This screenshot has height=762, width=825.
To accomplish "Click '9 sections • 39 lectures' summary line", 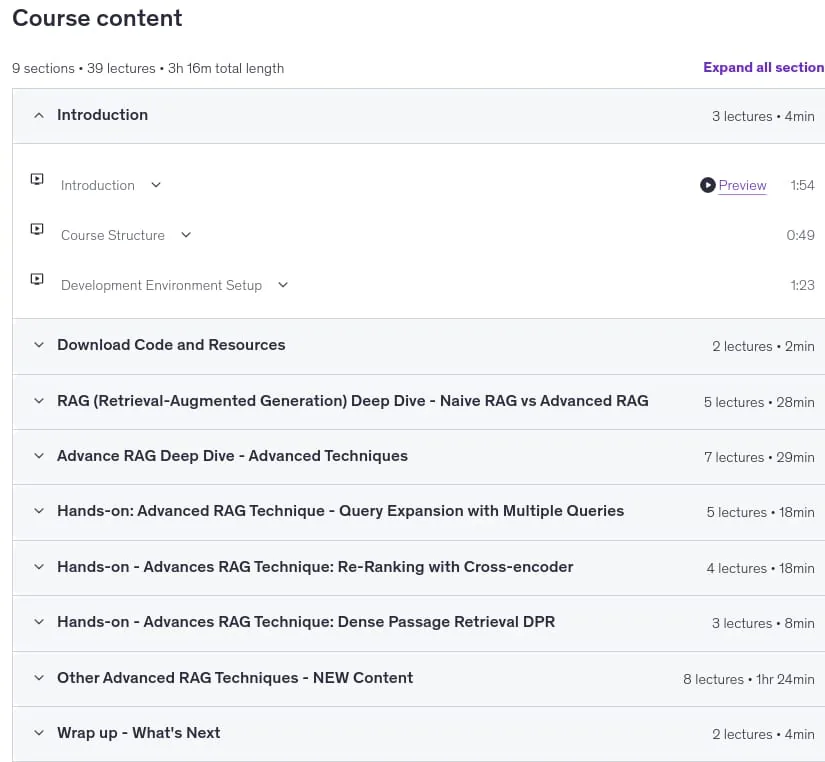I will coord(148,68).
